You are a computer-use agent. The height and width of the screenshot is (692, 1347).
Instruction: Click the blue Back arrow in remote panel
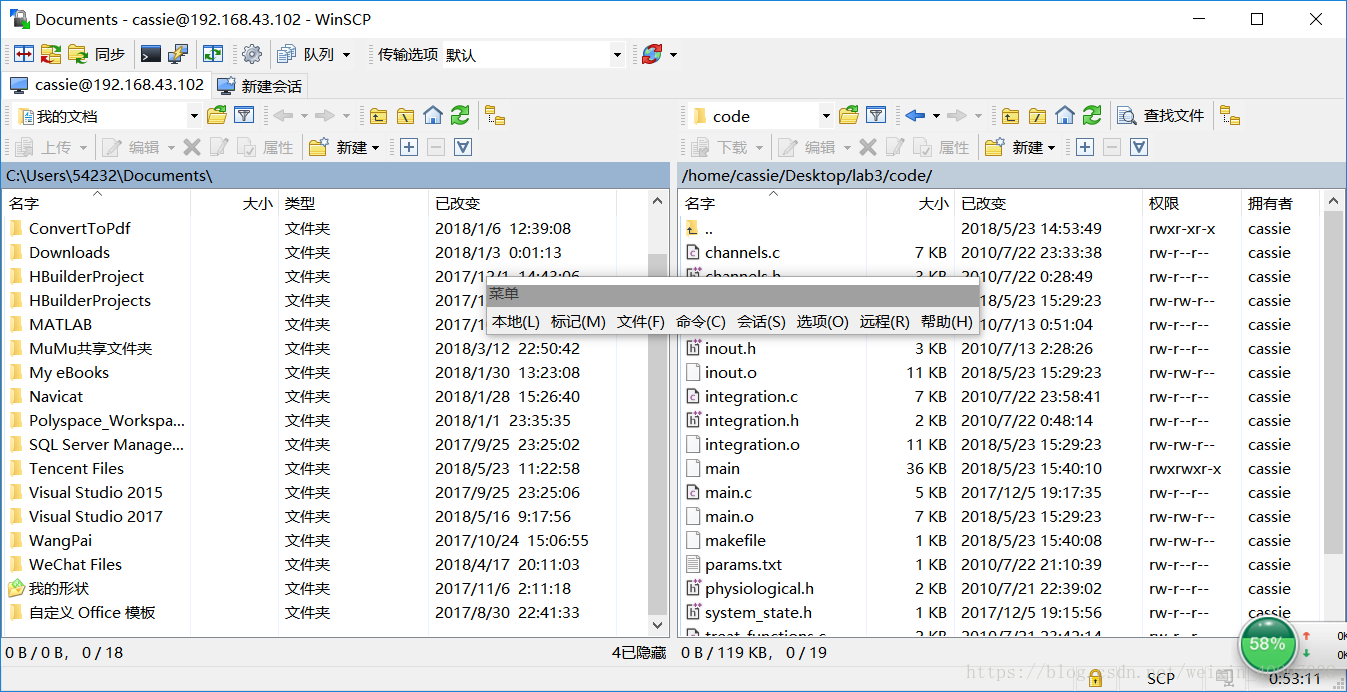915,116
